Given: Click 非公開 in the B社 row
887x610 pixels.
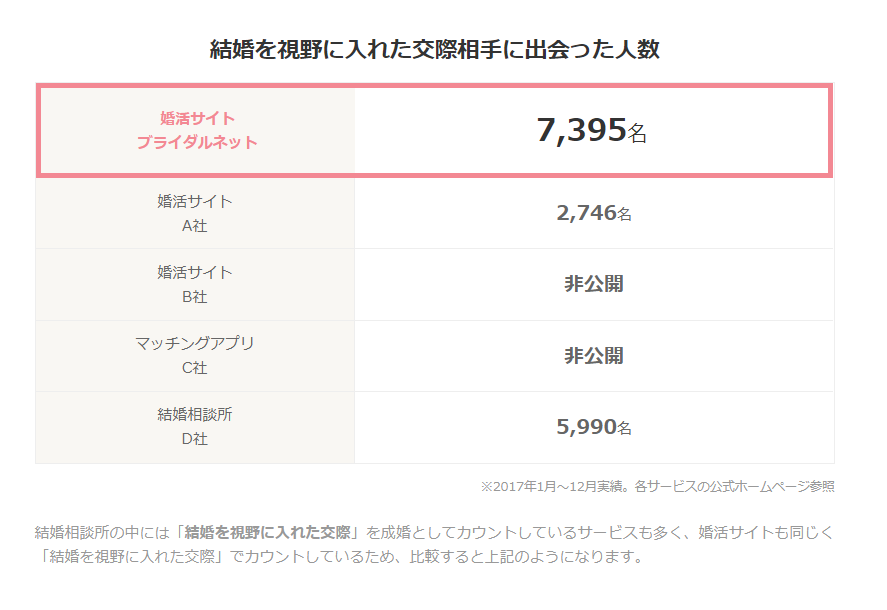Looking at the screenshot, I should tap(594, 284).
